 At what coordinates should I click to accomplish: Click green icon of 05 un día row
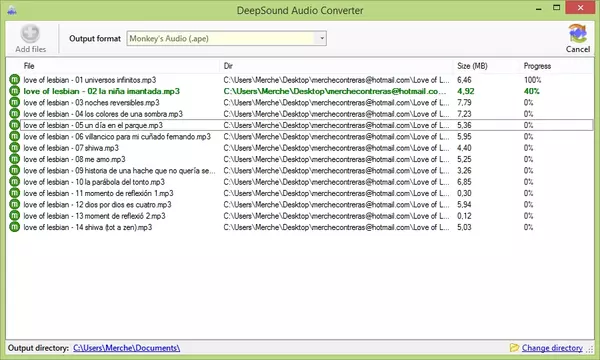(14, 125)
